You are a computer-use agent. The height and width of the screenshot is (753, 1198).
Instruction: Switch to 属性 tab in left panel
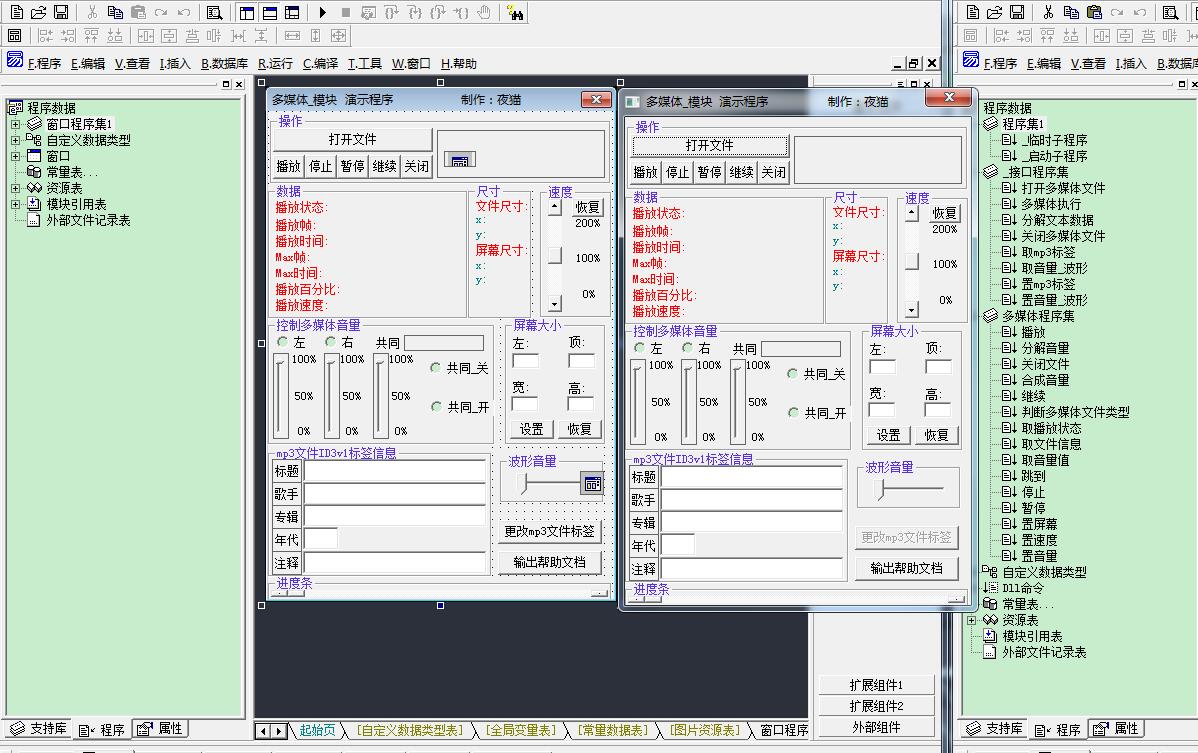click(160, 729)
